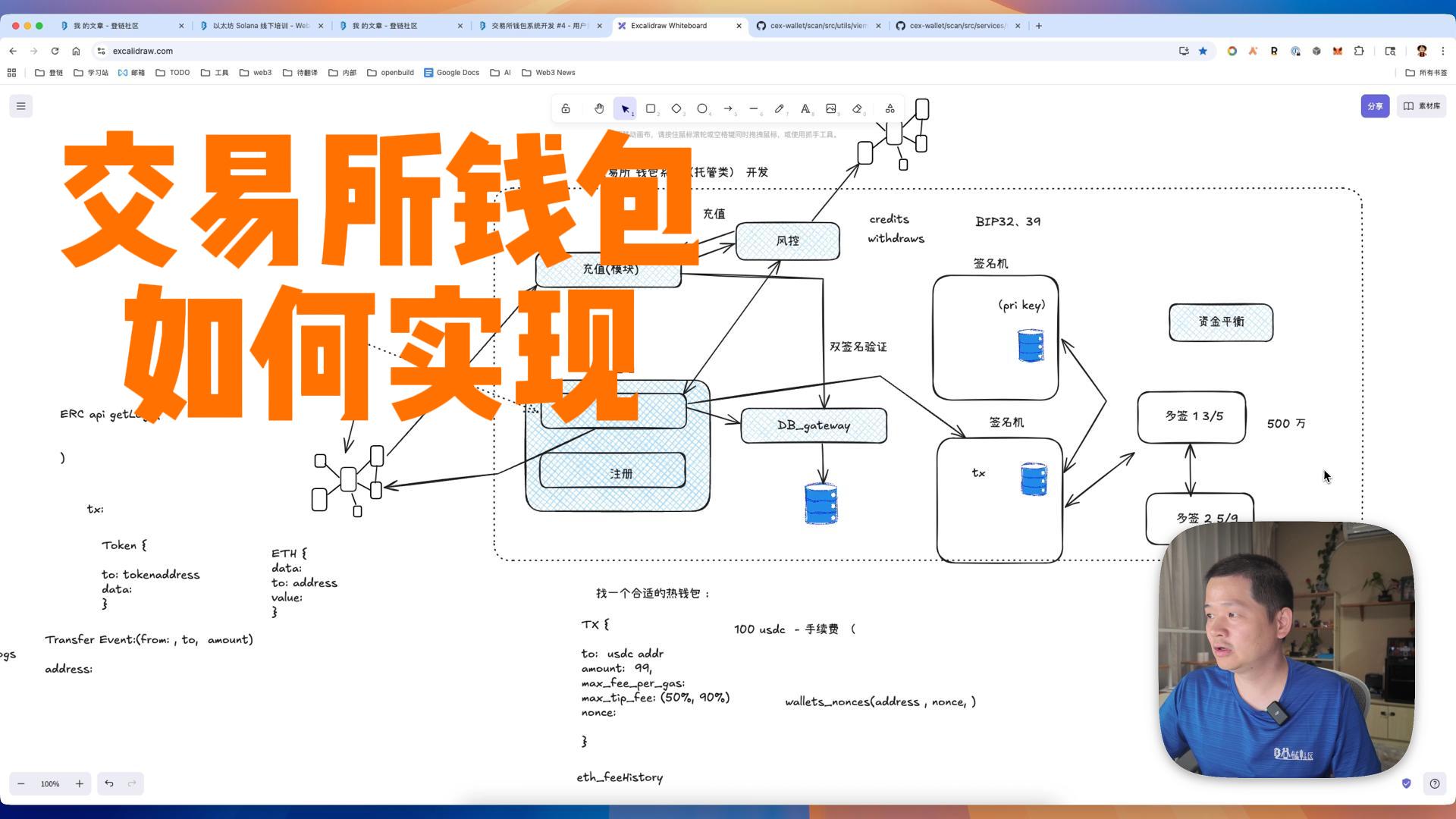1456x819 pixels.
Task: Expand the more shapes tools menu
Action: tap(890, 108)
